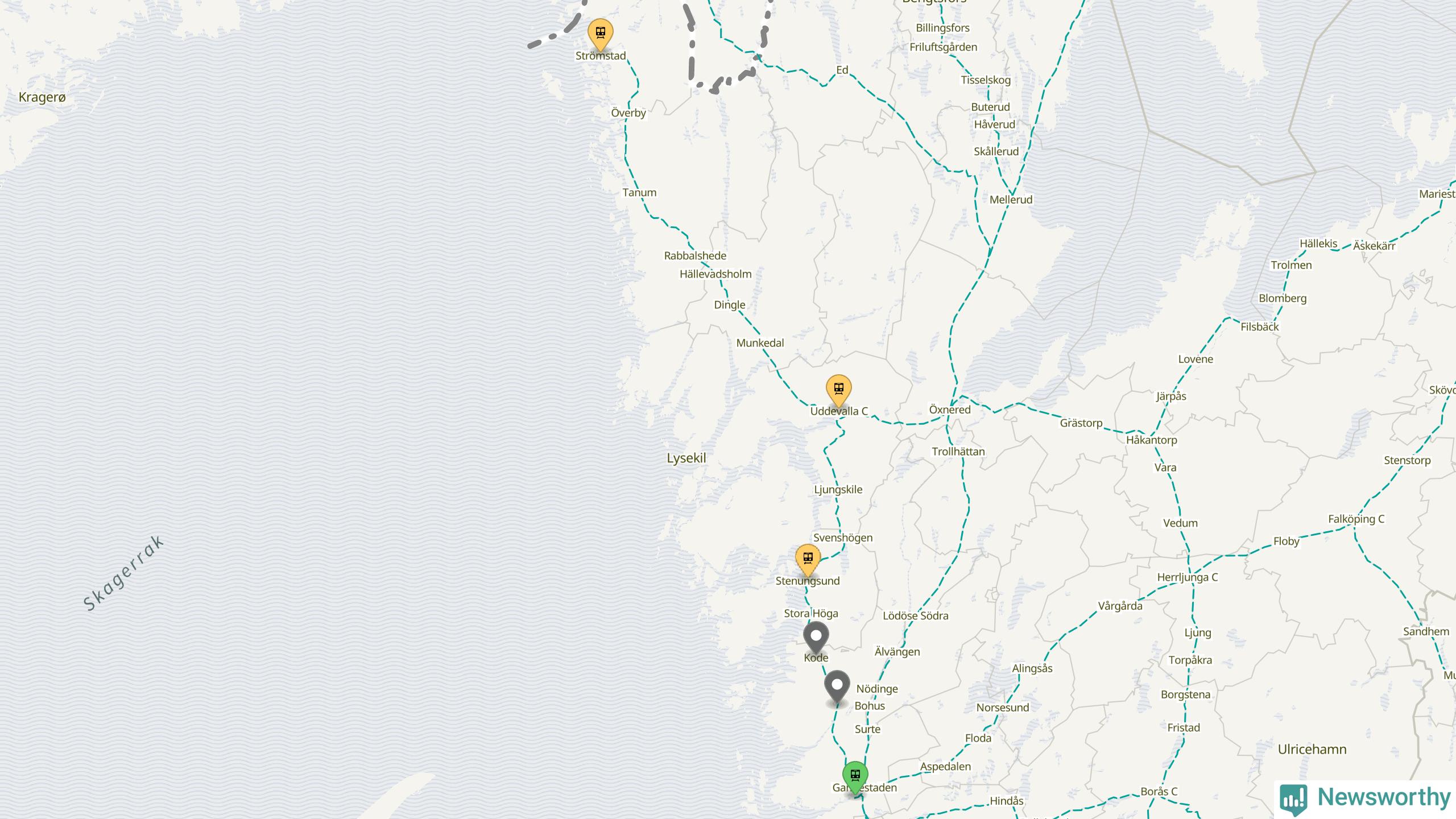Select the Herrljunga C station label
The image size is (1456, 819).
(1188, 577)
